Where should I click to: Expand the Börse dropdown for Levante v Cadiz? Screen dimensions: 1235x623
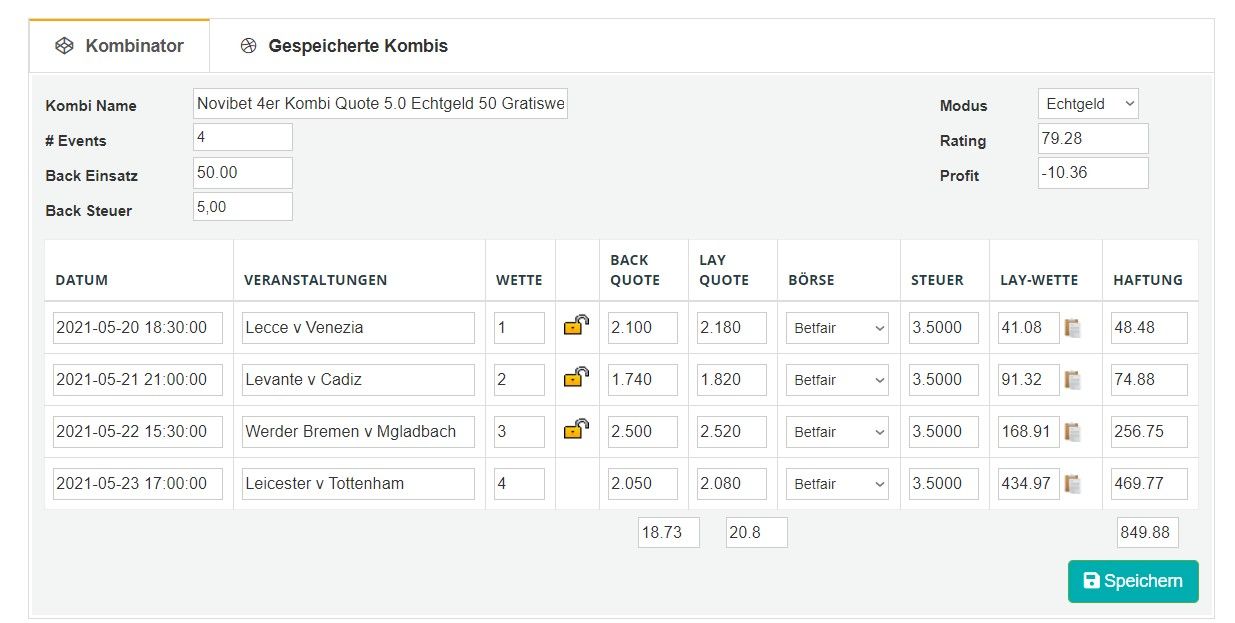[x=838, y=380]
